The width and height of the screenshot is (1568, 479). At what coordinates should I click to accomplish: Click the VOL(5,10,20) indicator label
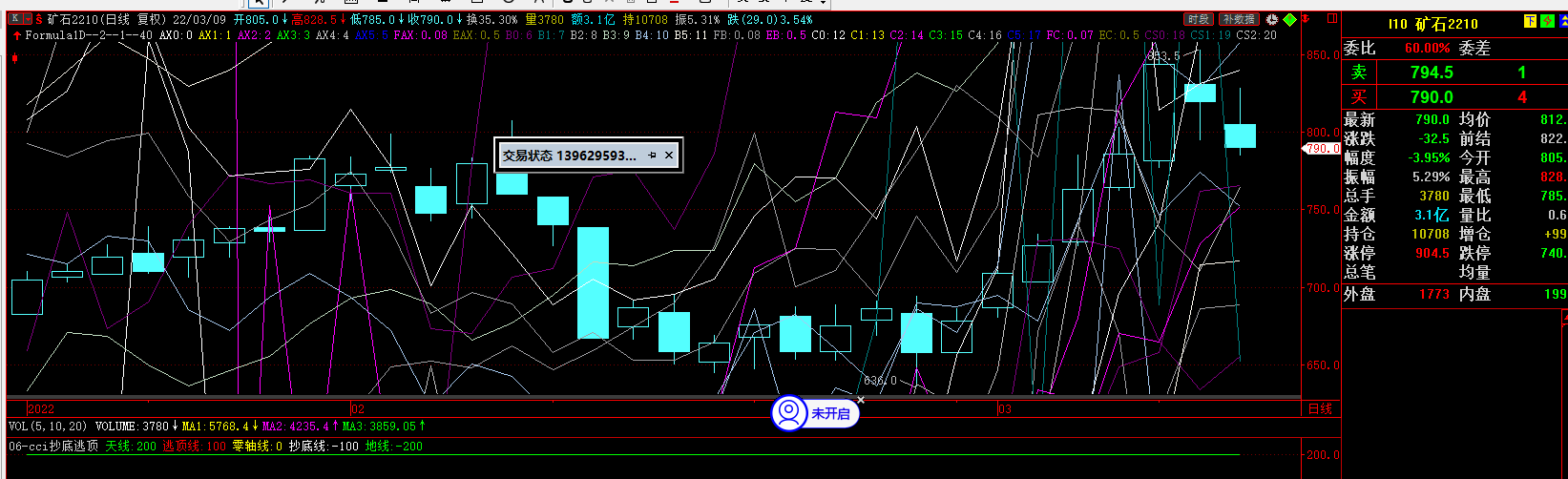pos(48,427)
